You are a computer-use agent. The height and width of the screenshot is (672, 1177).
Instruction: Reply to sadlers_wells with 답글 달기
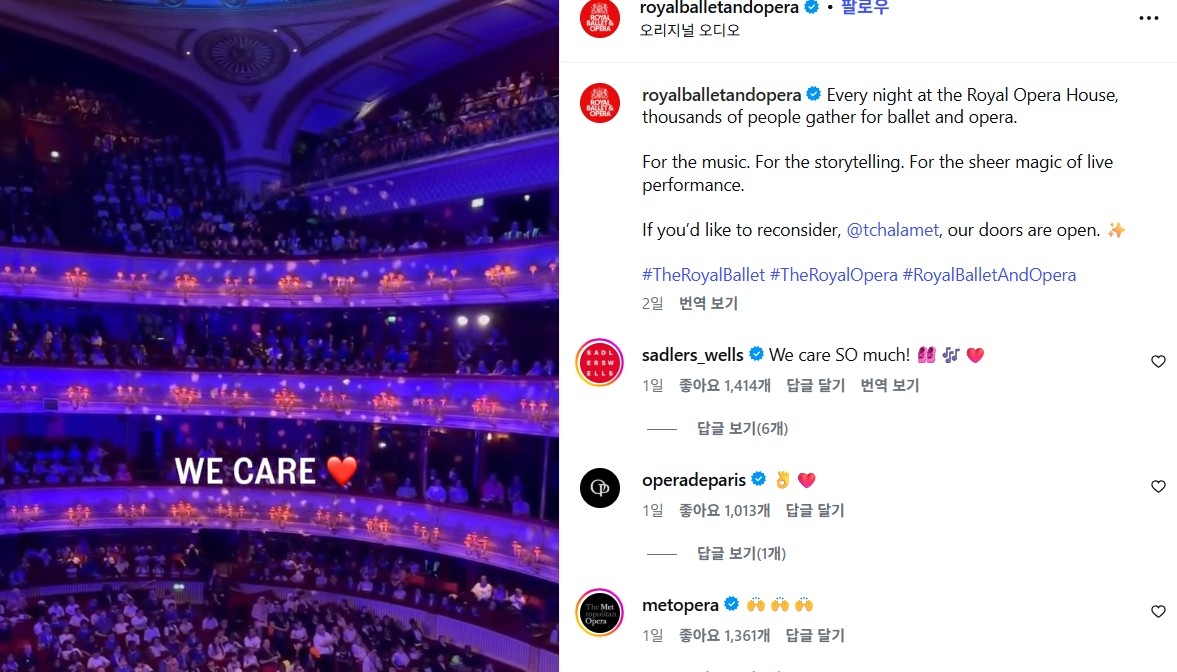tap(815, 385)
